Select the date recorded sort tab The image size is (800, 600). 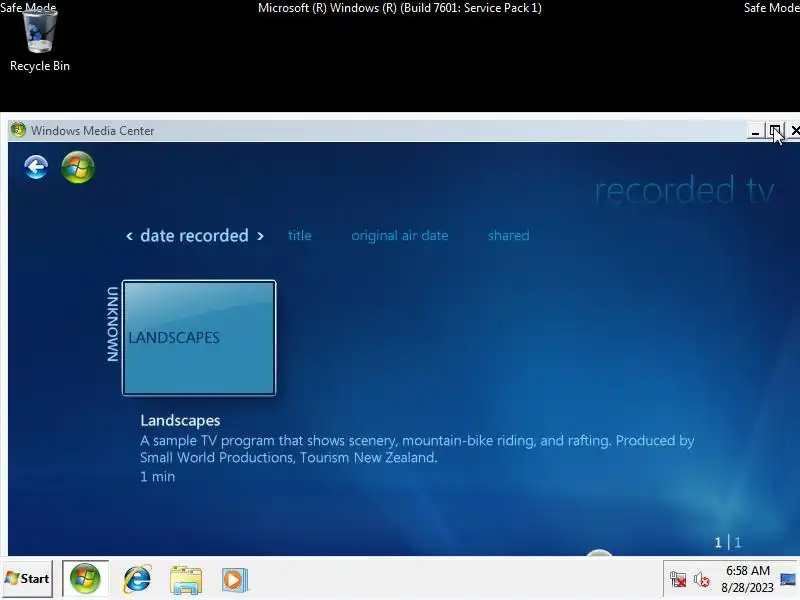[194, 236]
